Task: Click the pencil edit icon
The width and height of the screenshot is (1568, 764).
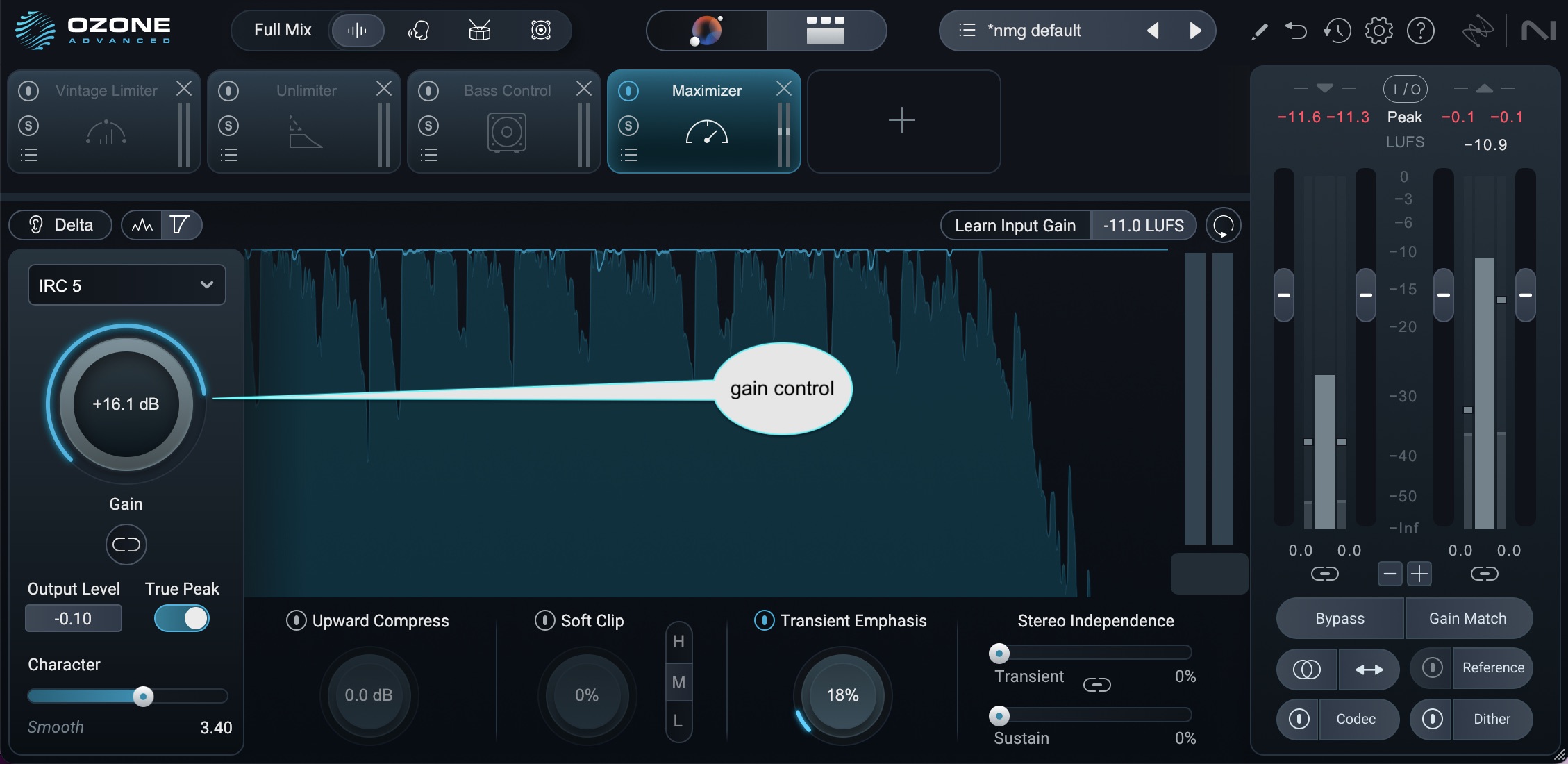Action: [x=1259, y=31]
